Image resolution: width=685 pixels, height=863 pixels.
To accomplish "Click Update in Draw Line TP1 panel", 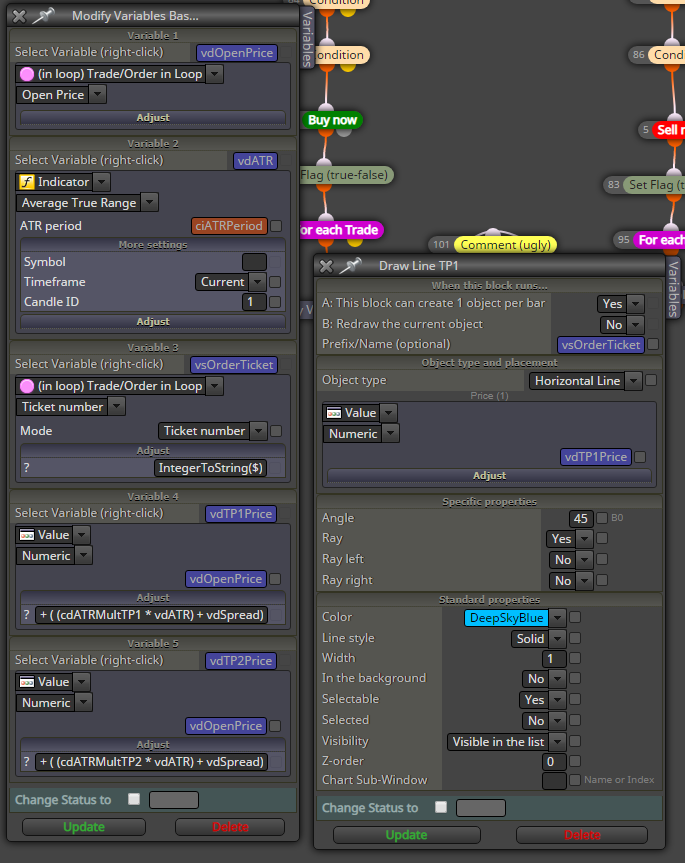I will pyautogui.click(x=407, y=835).
